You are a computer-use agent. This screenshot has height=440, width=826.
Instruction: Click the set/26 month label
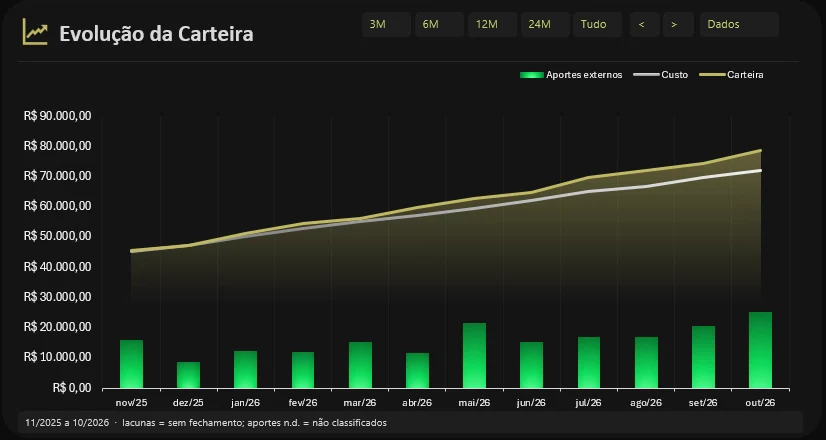click(x=703, y=403)
